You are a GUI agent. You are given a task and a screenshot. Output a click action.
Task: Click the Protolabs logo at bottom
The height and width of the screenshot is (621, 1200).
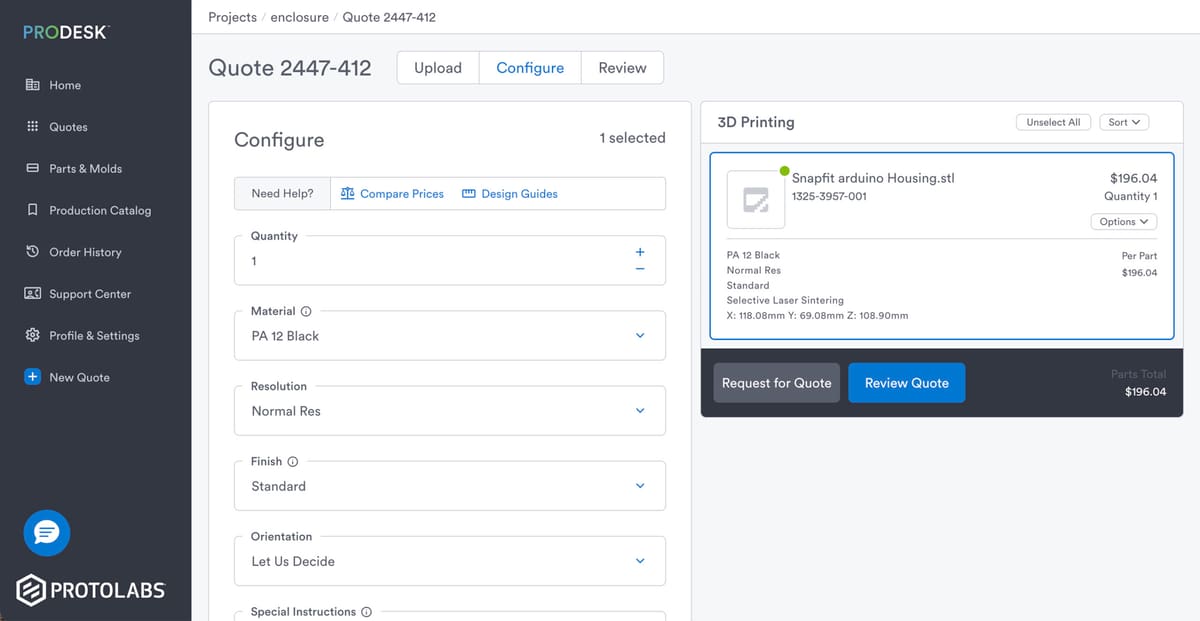pyautogui.click(x=90, y=590)
